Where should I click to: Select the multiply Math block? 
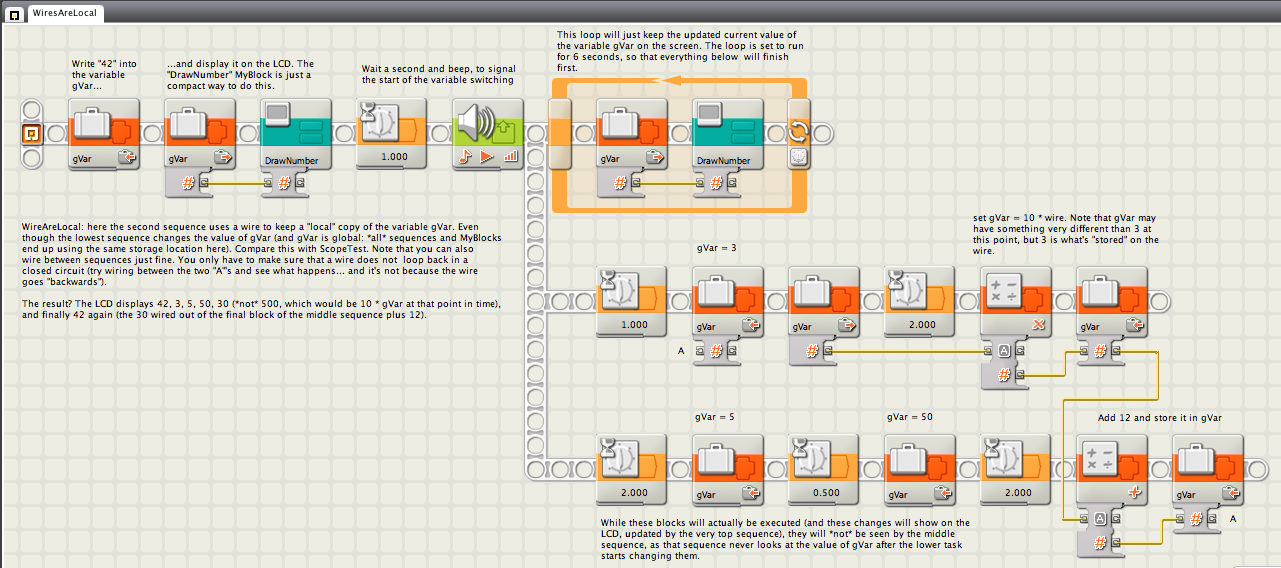click(x=1017, y=301)
